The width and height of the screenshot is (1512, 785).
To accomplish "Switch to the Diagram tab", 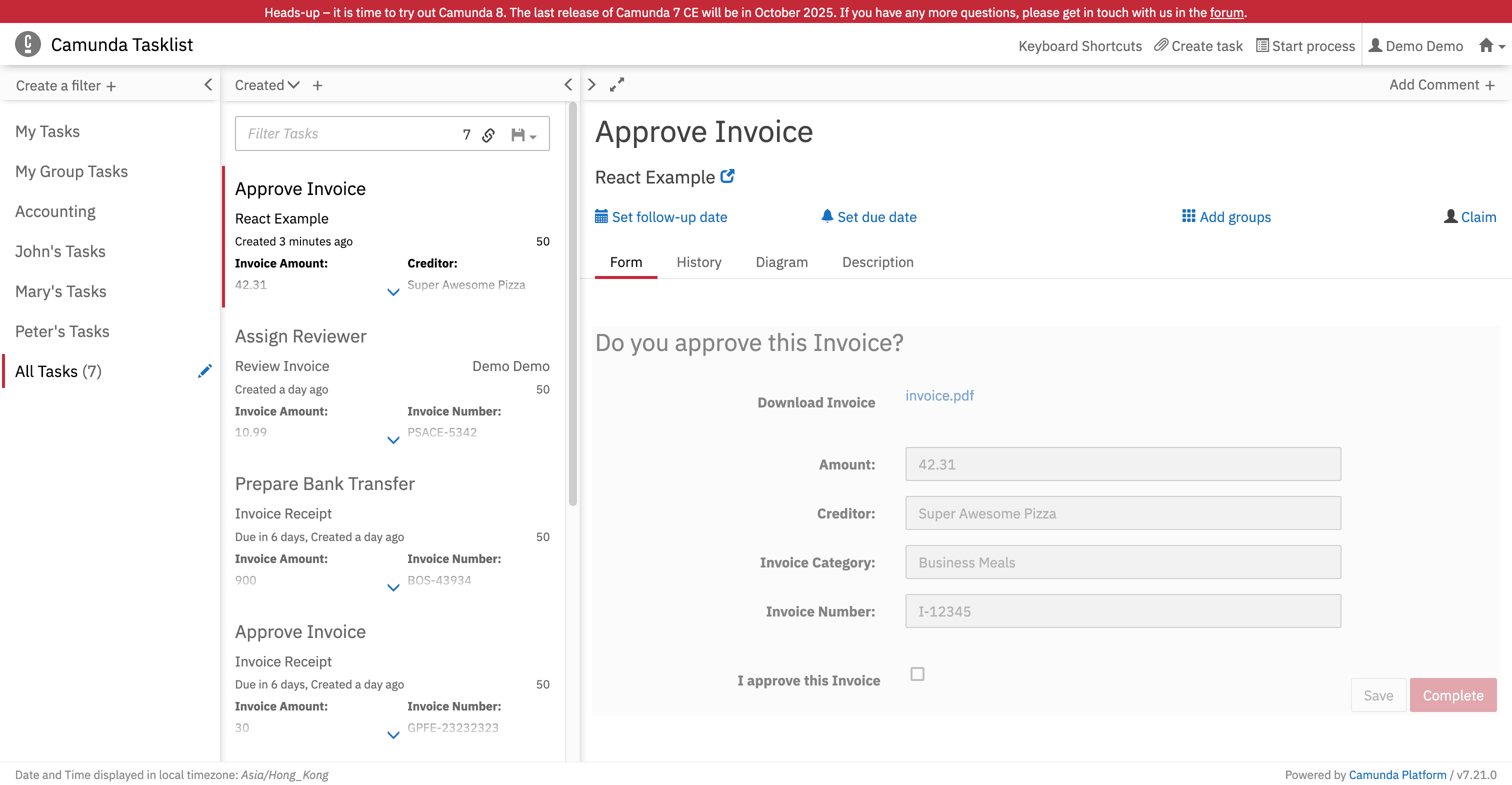I will pos(781,262).
